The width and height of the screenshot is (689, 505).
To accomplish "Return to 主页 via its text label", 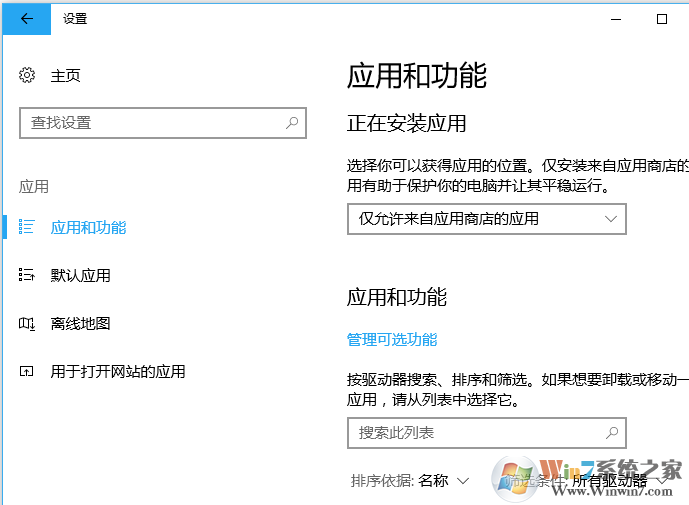I will 65,76.
